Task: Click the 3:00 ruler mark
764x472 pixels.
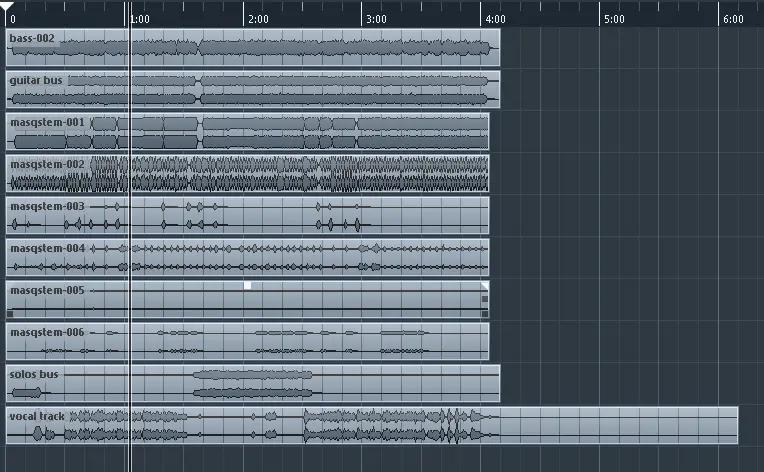Action: coord(377,19)
